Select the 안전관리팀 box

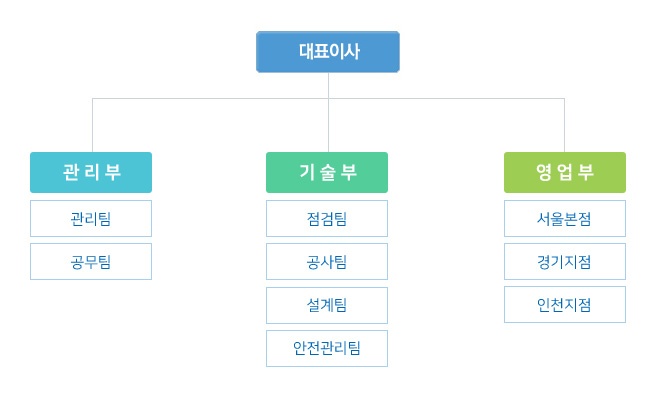(327, 348)
